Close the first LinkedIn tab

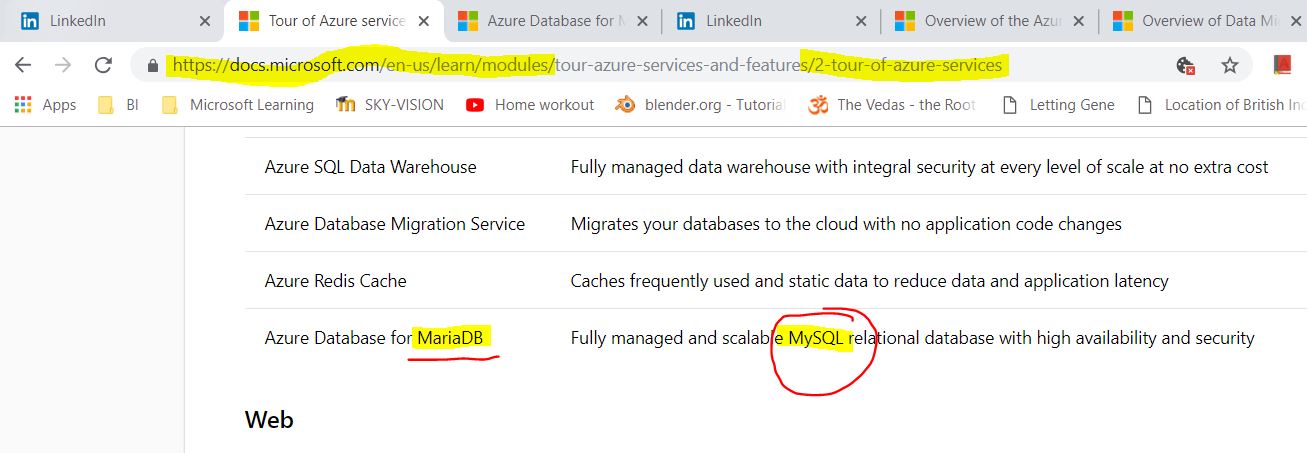point(205,21)
